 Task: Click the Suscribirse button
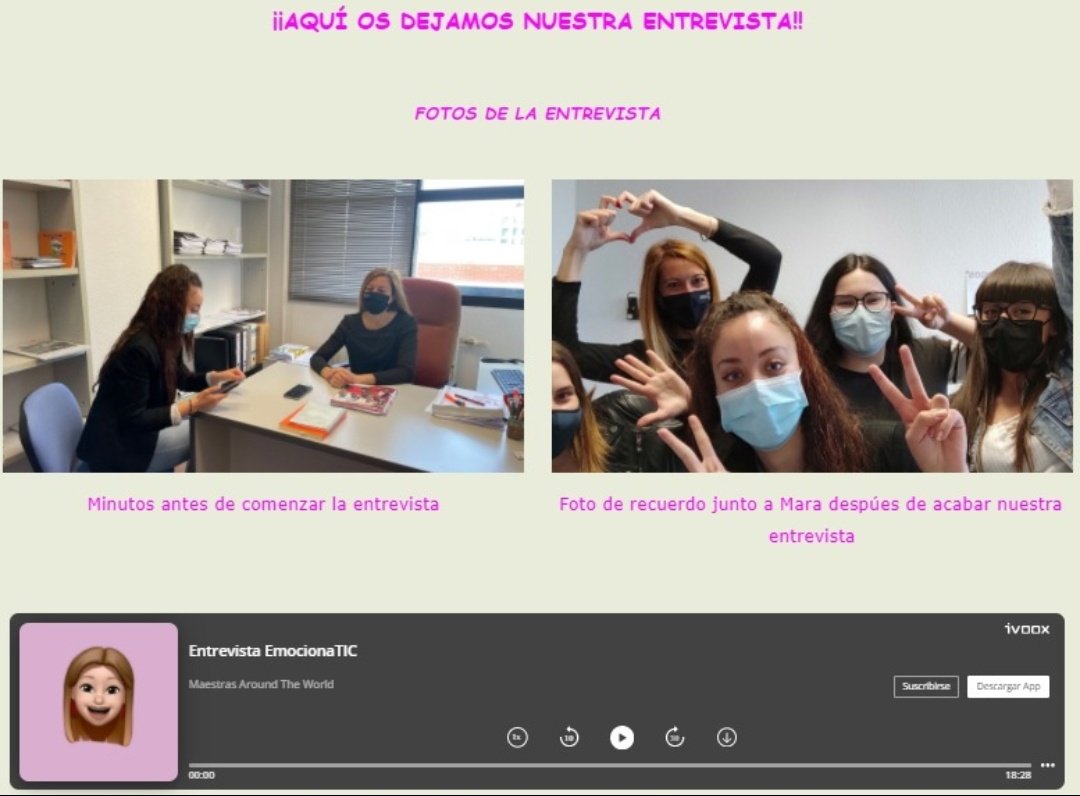(926, 687)
